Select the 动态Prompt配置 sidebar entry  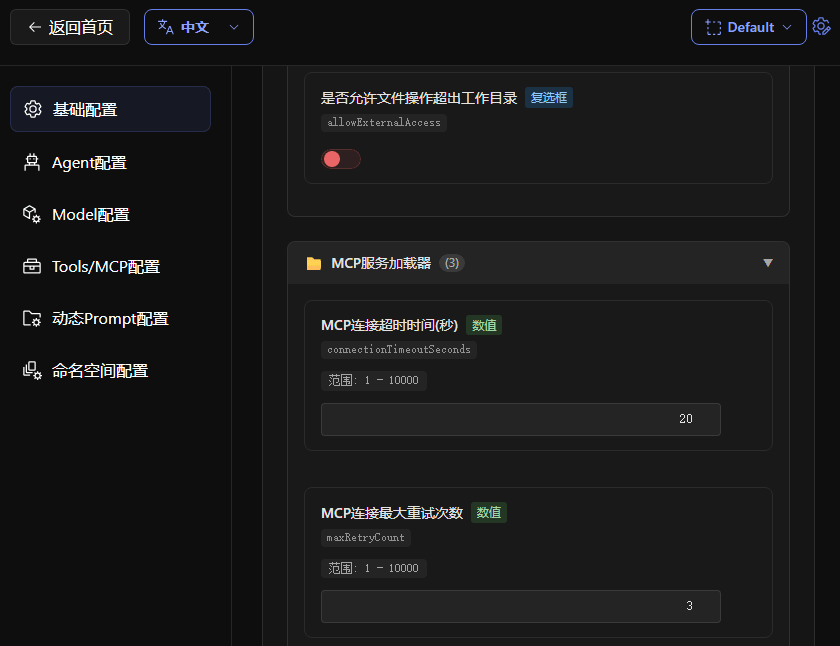(110, 318)
